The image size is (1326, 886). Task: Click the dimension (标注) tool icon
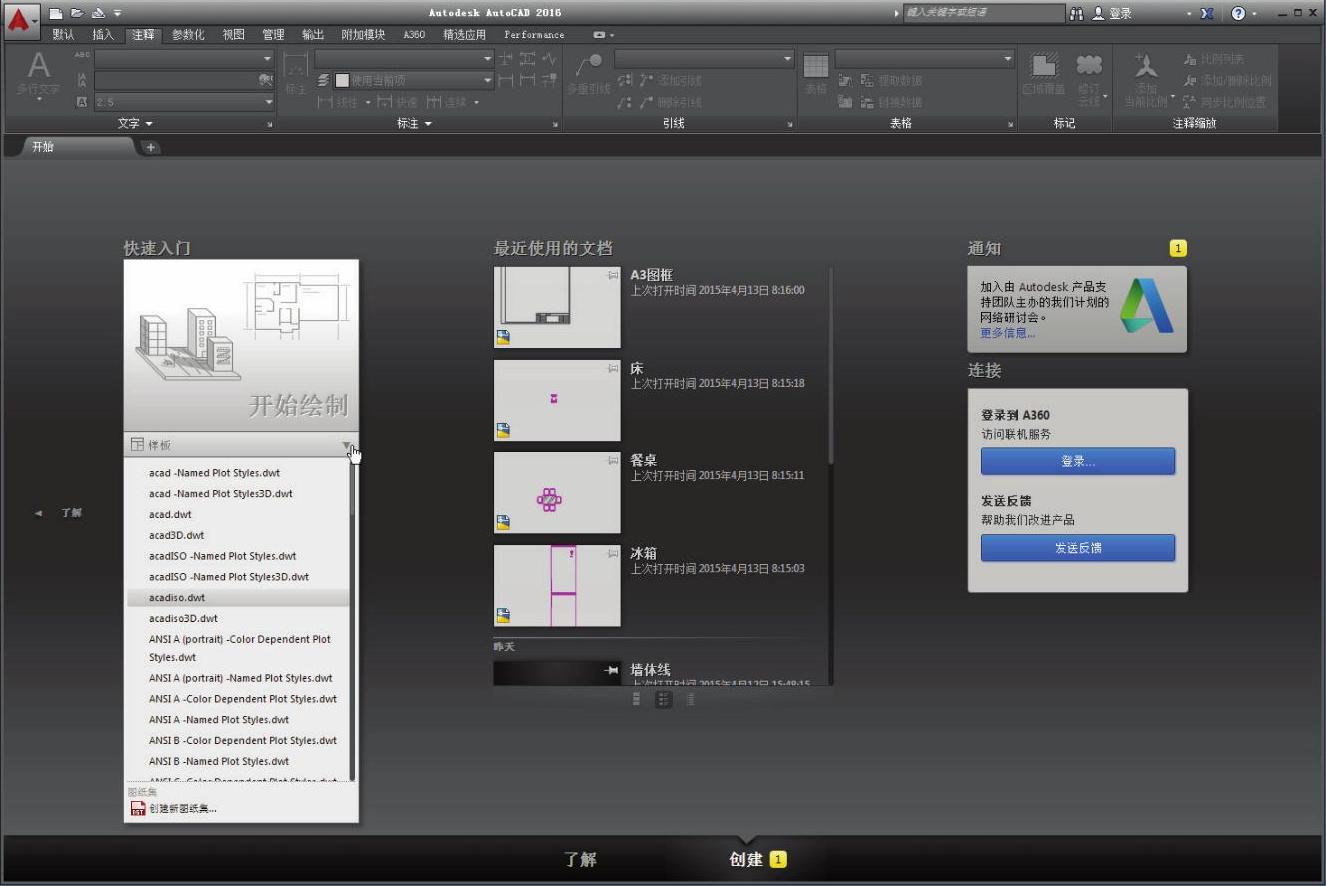(295, 66)
